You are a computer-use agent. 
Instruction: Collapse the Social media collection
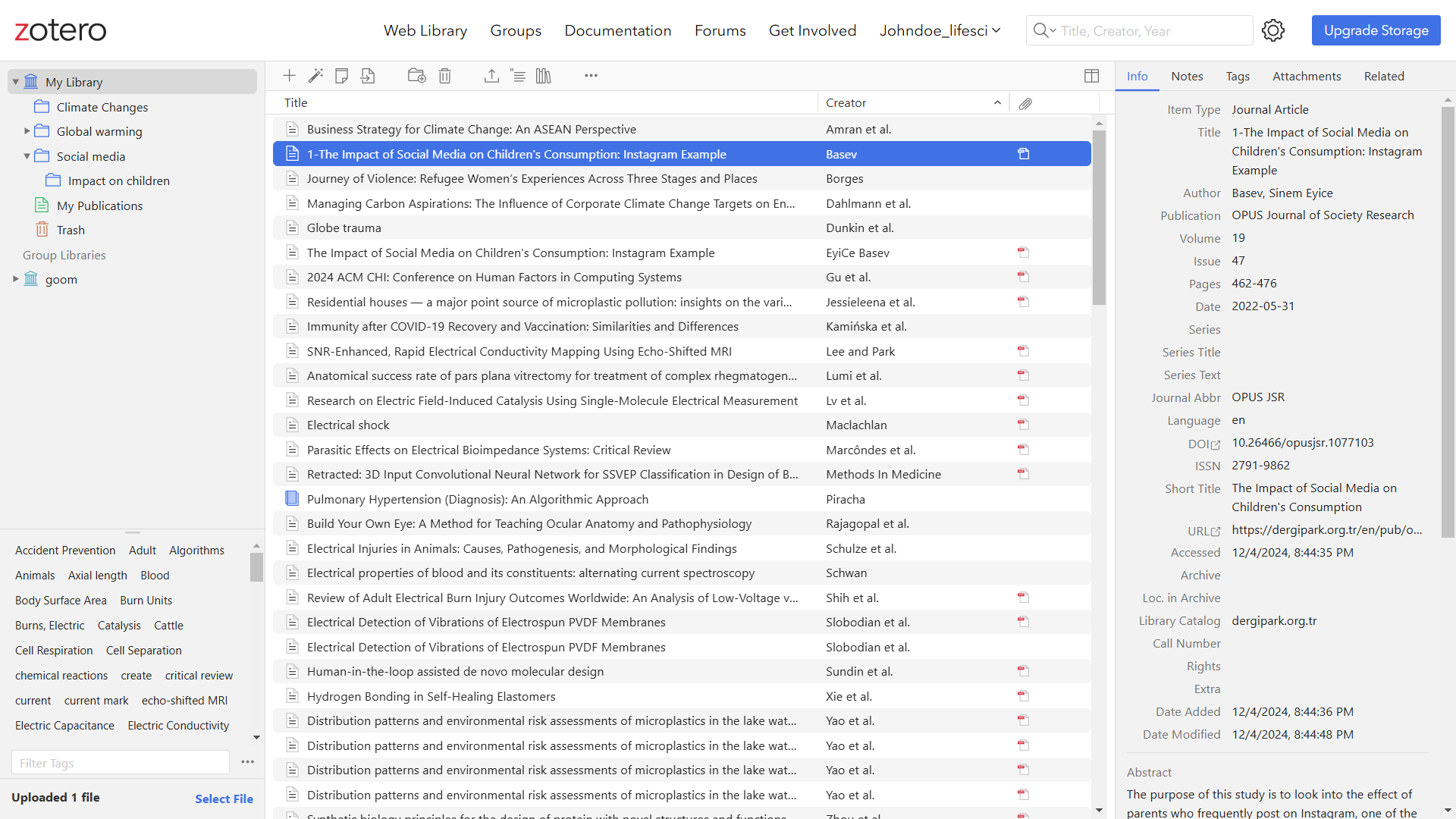coord(27,156)
